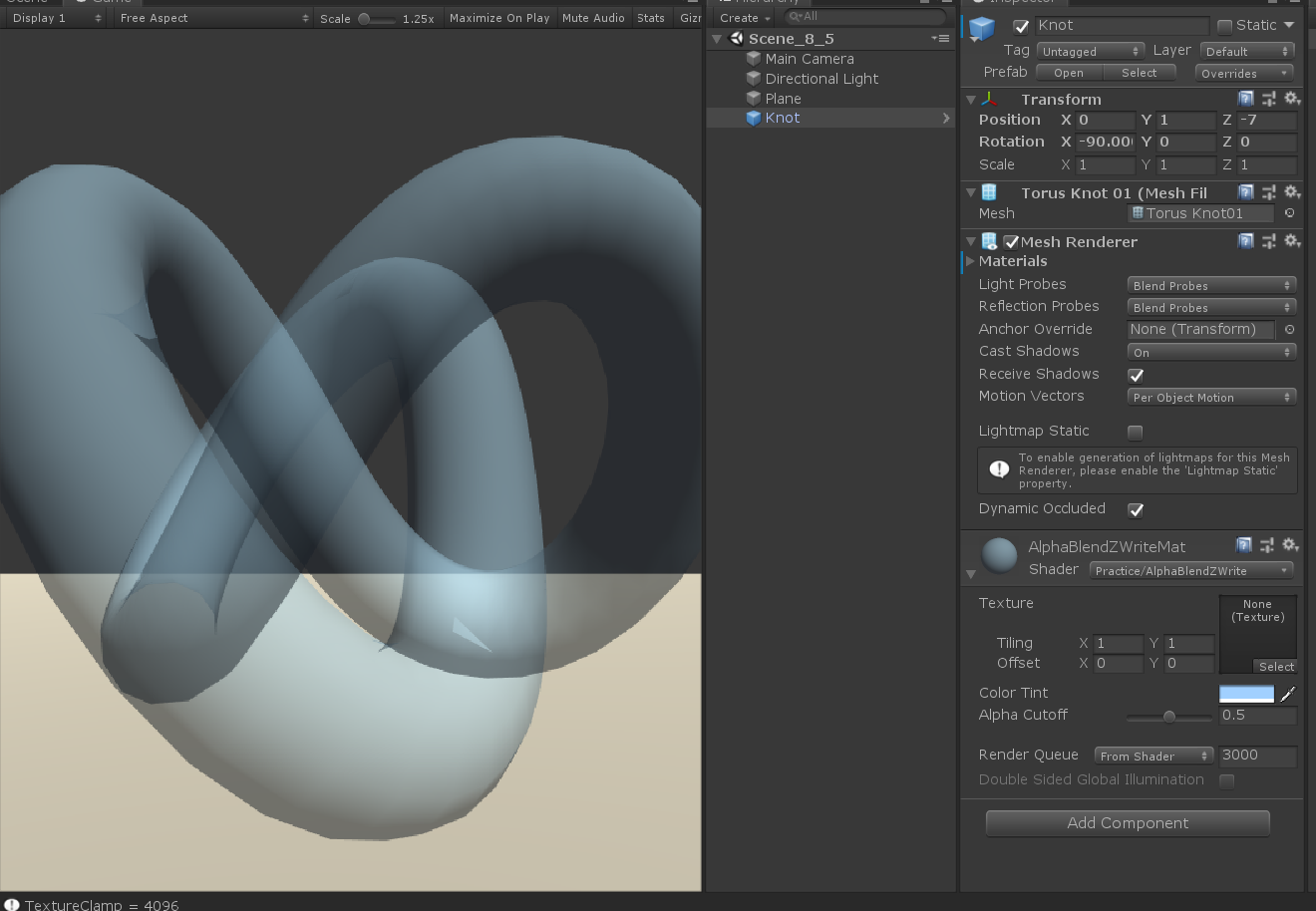Click the prefab Select button
Image resolution: width=1316 pixels, height=911 pixels.
click(1140, 73)
